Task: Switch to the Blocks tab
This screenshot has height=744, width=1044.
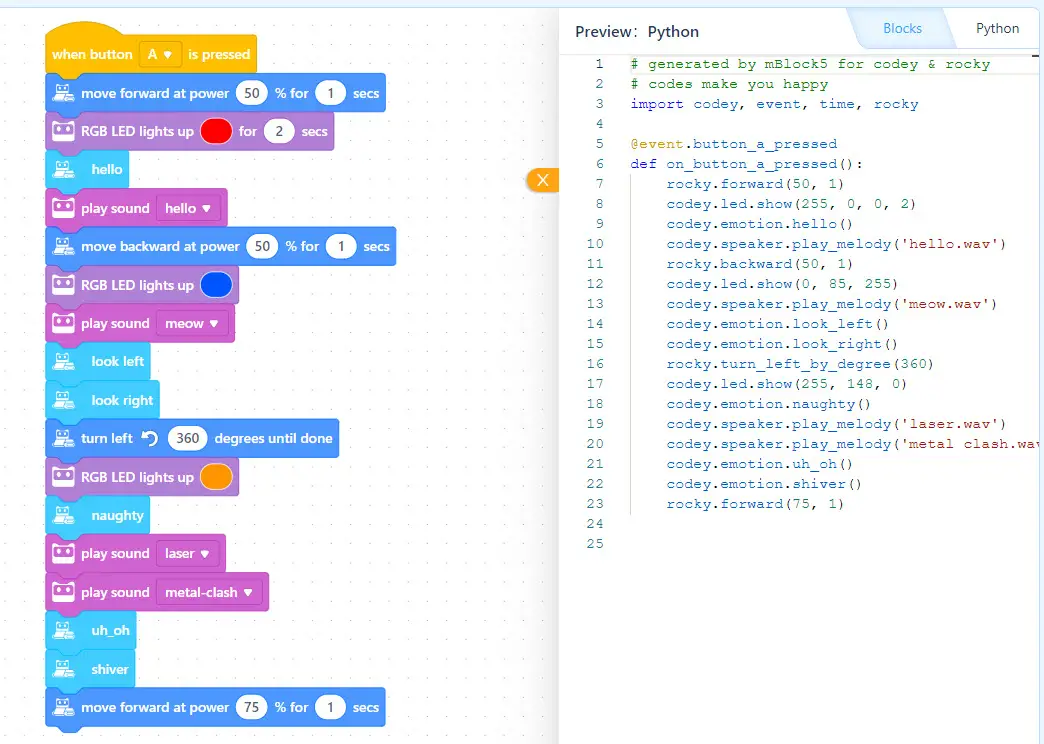Action: pos(902,29)
